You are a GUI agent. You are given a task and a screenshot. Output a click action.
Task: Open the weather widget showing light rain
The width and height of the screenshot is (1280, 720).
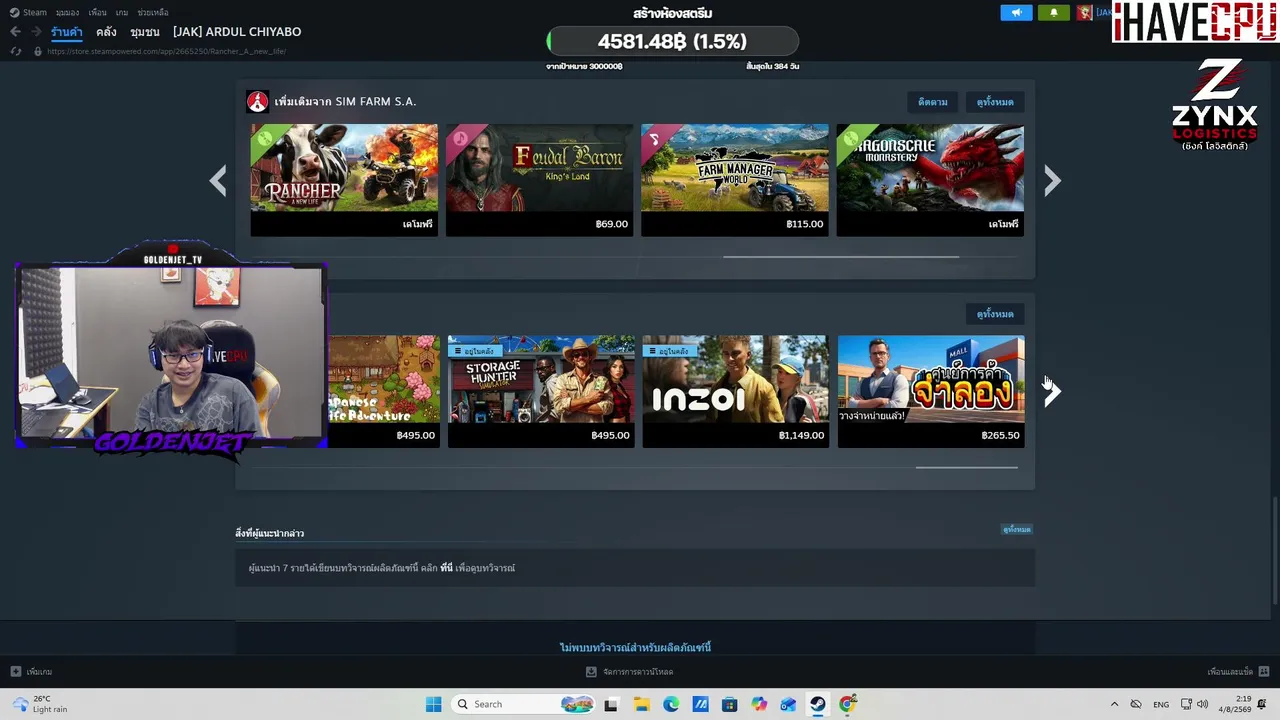coord(40,704)
